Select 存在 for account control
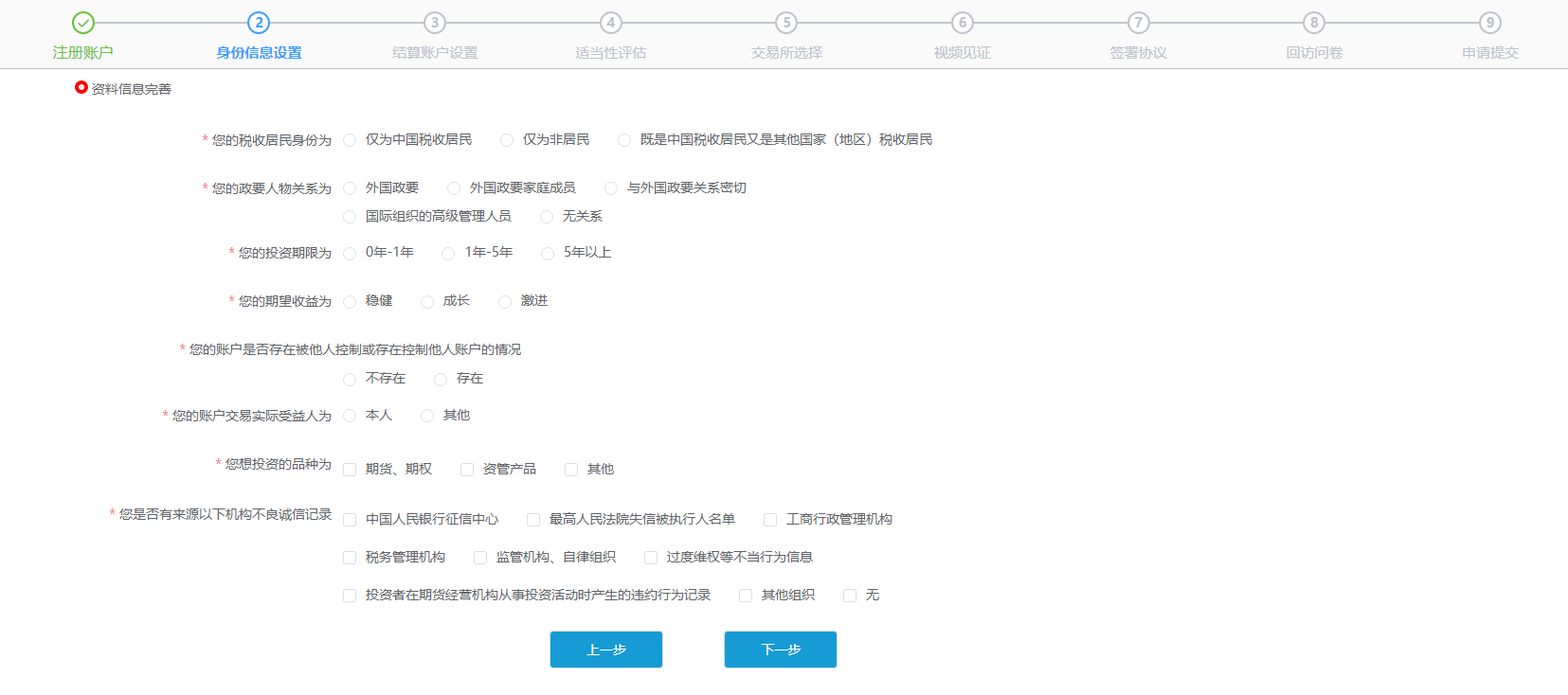This screenshot has height=695, width=1568. 441,379
